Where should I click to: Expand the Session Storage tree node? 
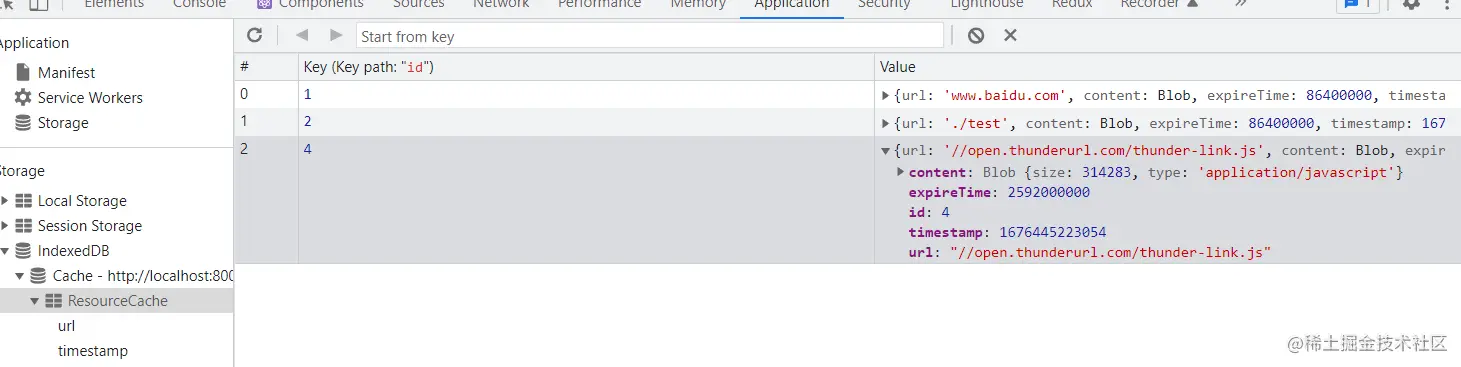[x=5, y=225]
